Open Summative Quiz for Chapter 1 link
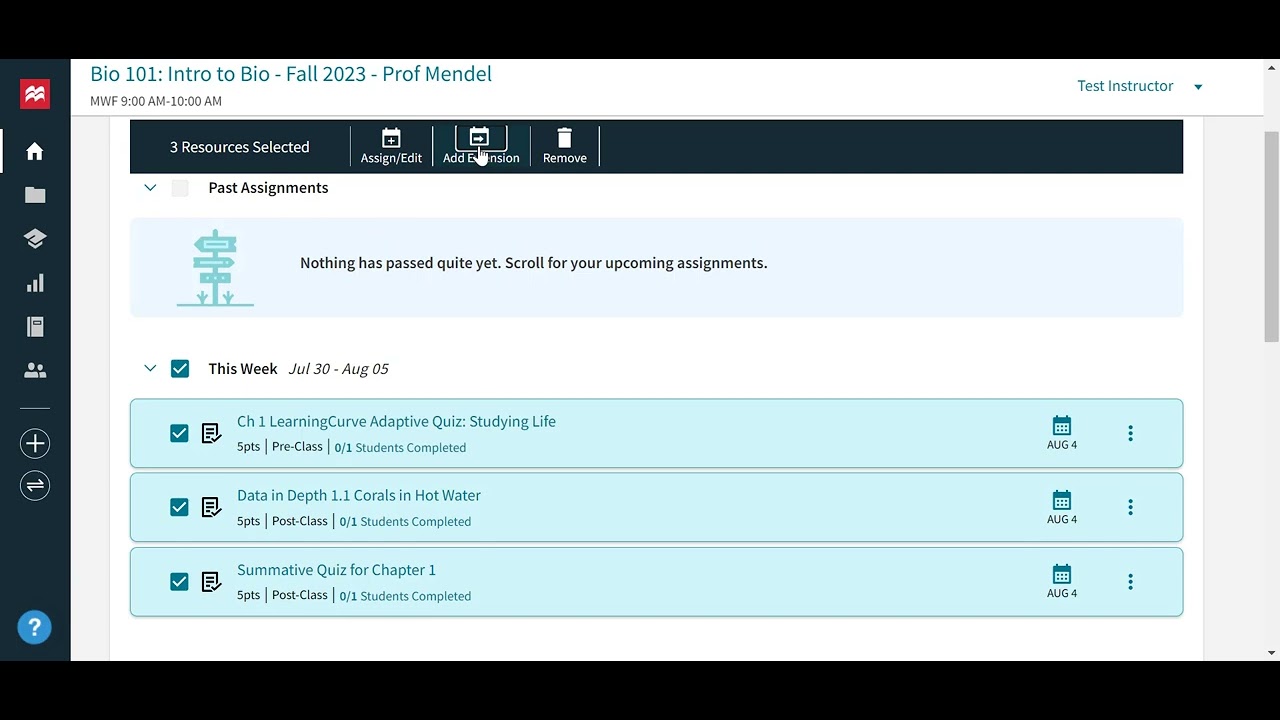 (336, 570)
